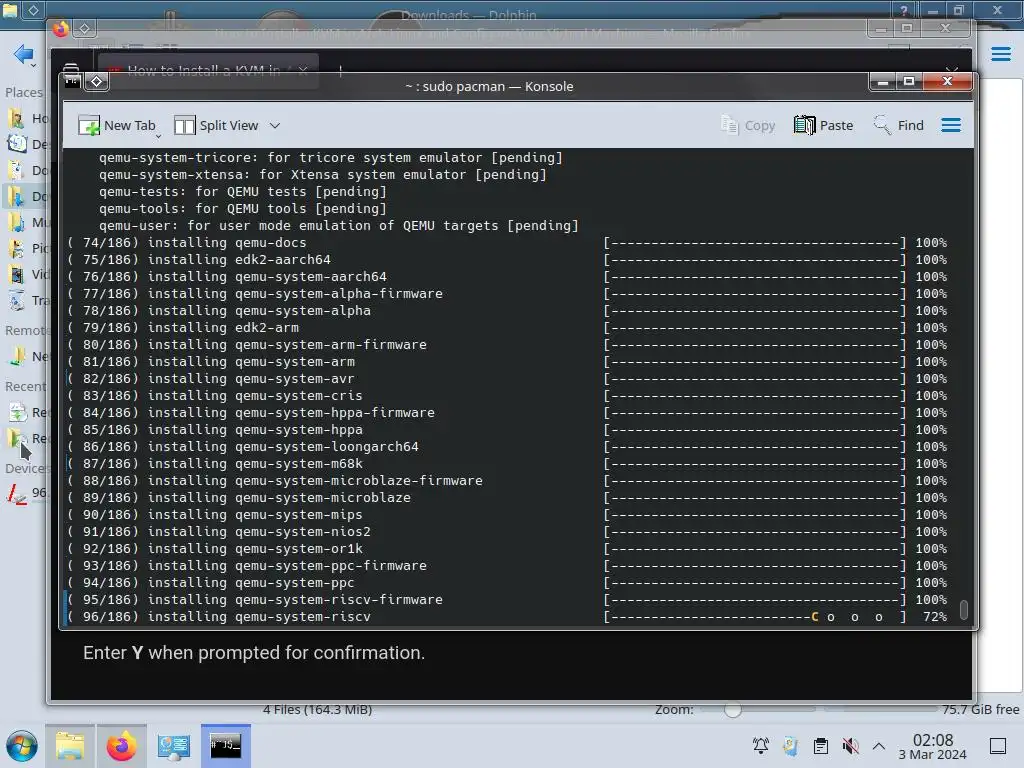The image size is (1024, 768).
Task: Select the Desktop place in Dolphin sidebar
Action: [26, 144]
